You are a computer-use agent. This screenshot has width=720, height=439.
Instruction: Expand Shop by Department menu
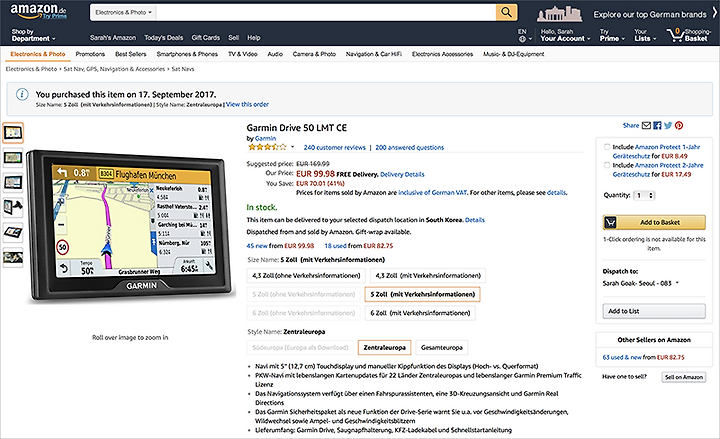pos(33,35)
